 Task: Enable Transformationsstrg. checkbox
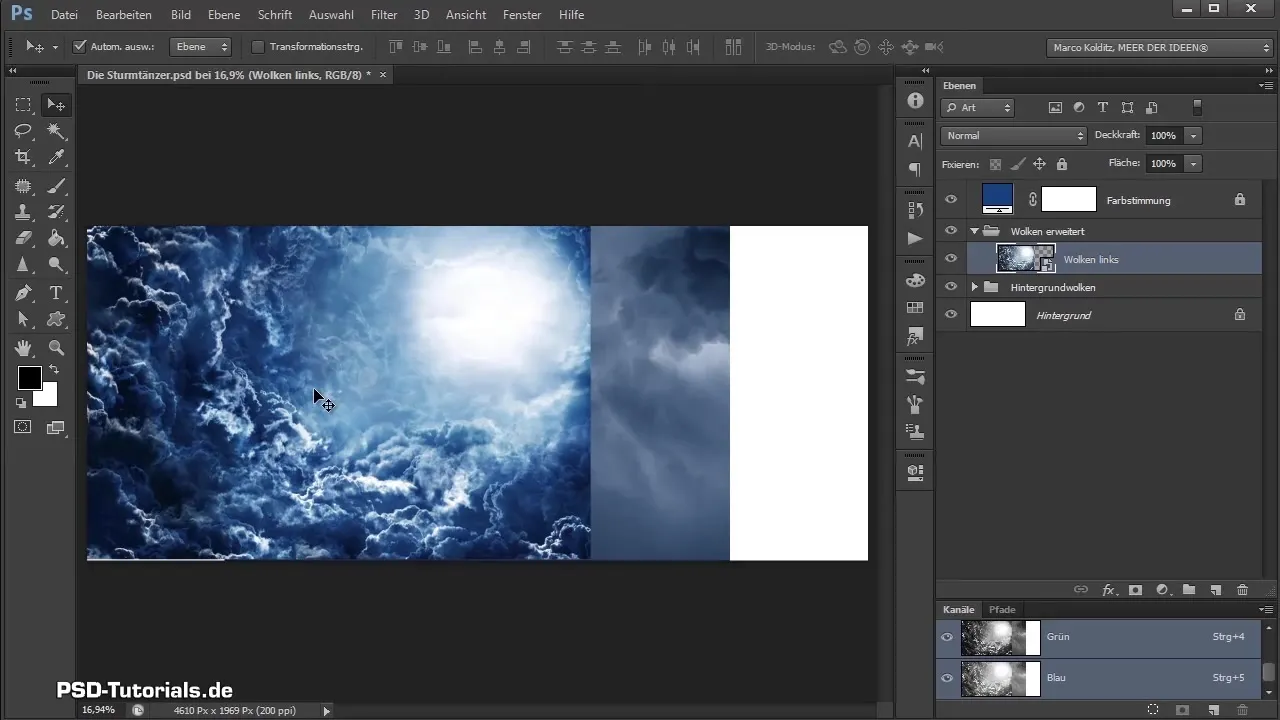(x=258, y=47)
